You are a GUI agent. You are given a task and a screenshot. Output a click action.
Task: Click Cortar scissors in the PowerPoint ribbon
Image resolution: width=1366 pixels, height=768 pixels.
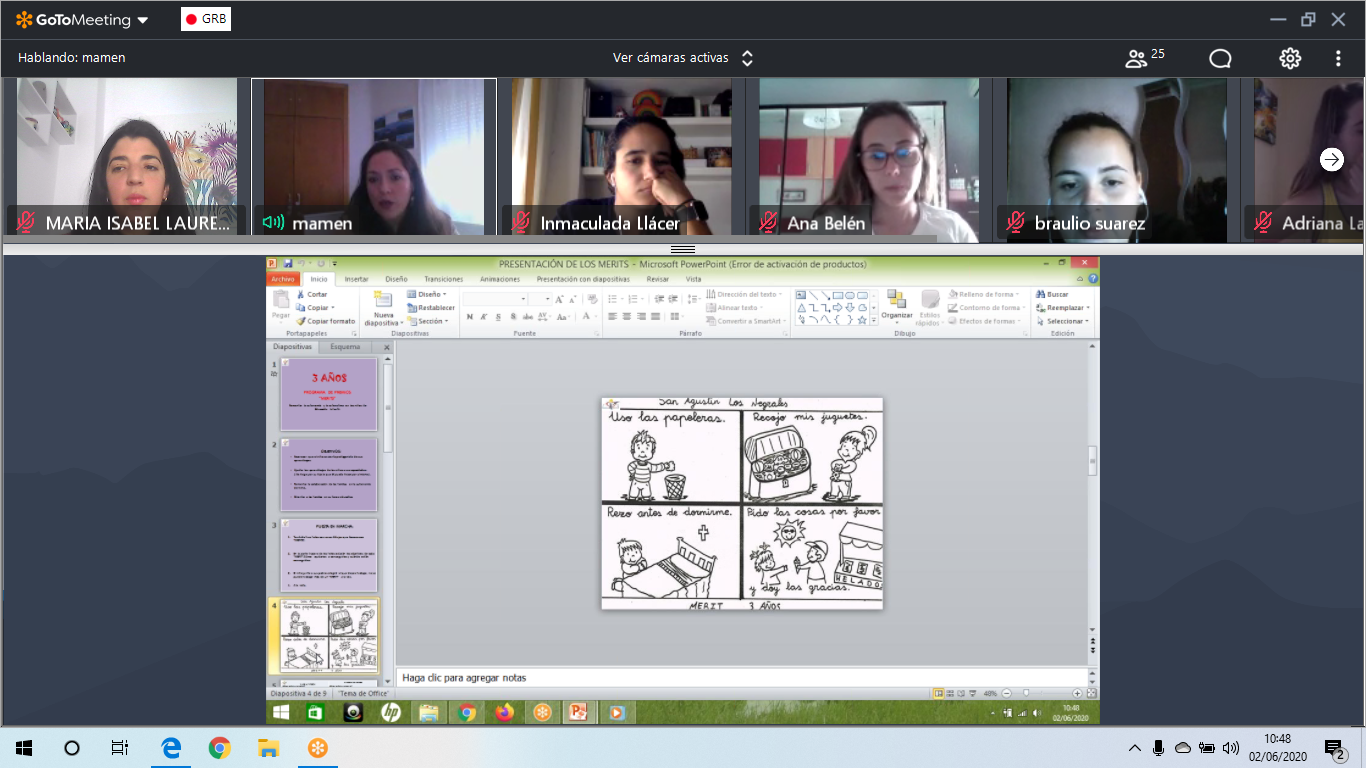click(x=312, y=295)
